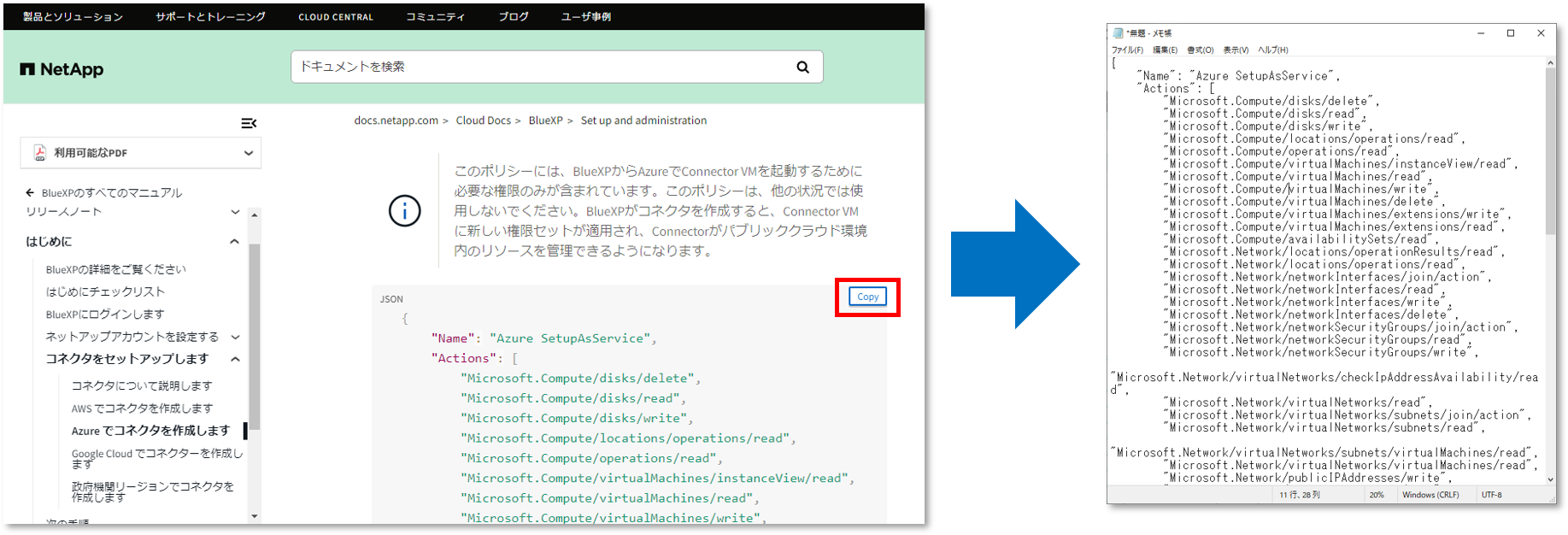Screen dimensions: 1568x535
Task: Select はじめに heading in the sidebar
Action: click(x=49, y=242)
